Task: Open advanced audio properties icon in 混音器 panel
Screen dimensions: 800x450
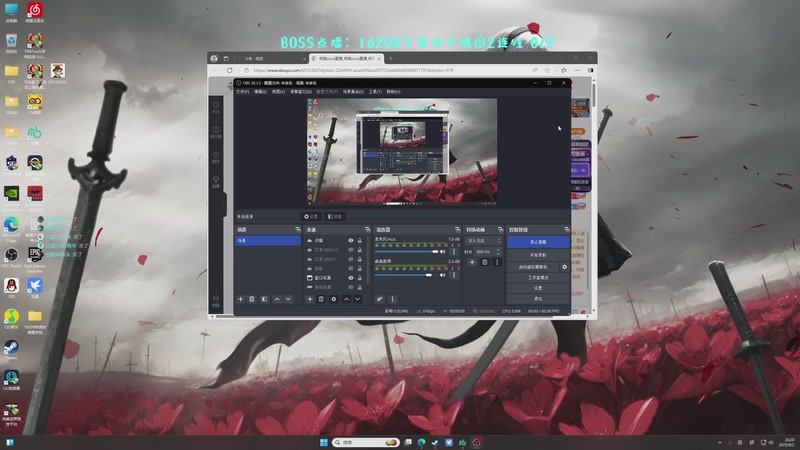Action: tap(379, 299)
